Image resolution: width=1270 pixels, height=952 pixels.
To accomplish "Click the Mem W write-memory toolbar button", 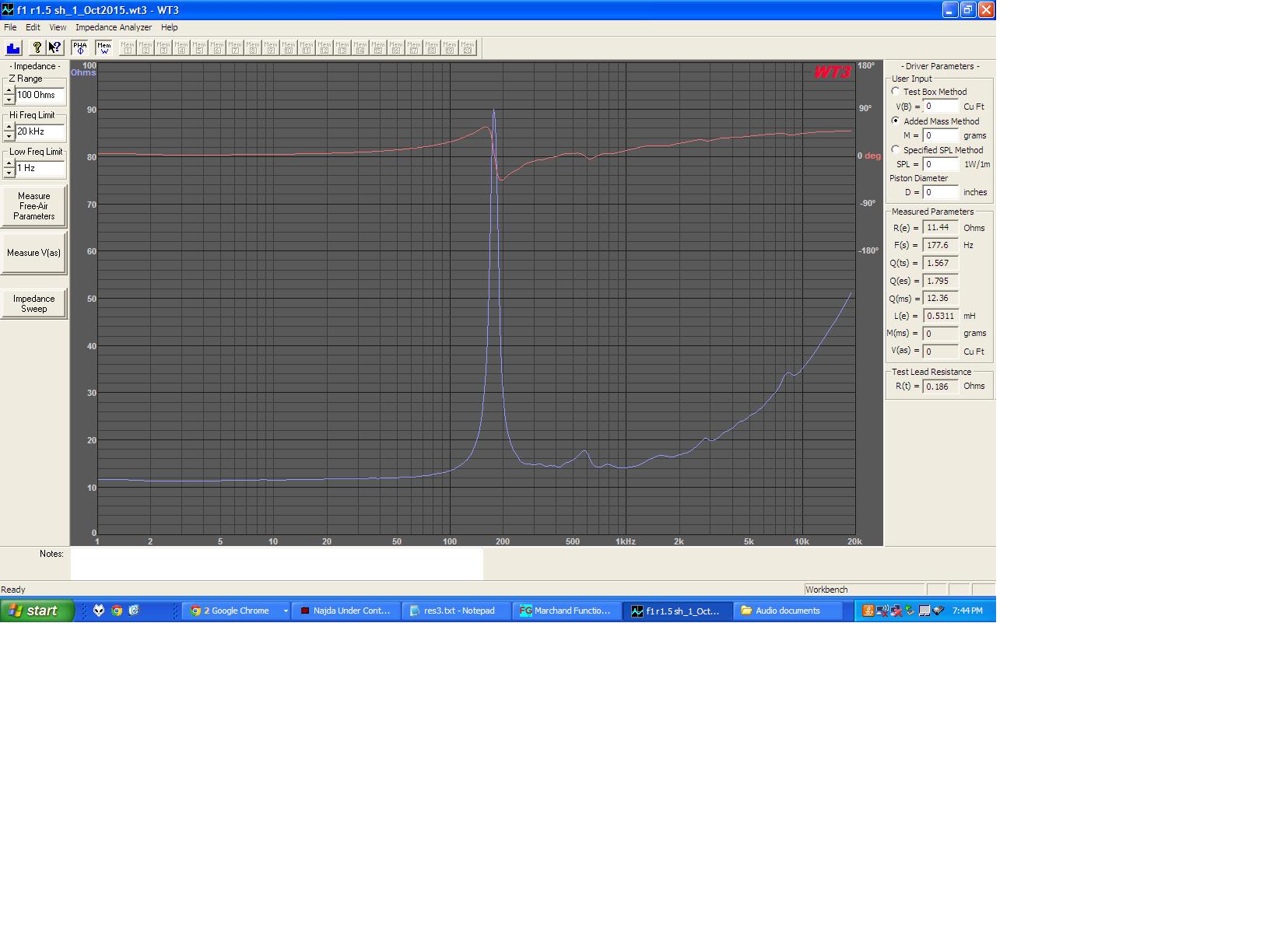I will (x=103, y=47).
